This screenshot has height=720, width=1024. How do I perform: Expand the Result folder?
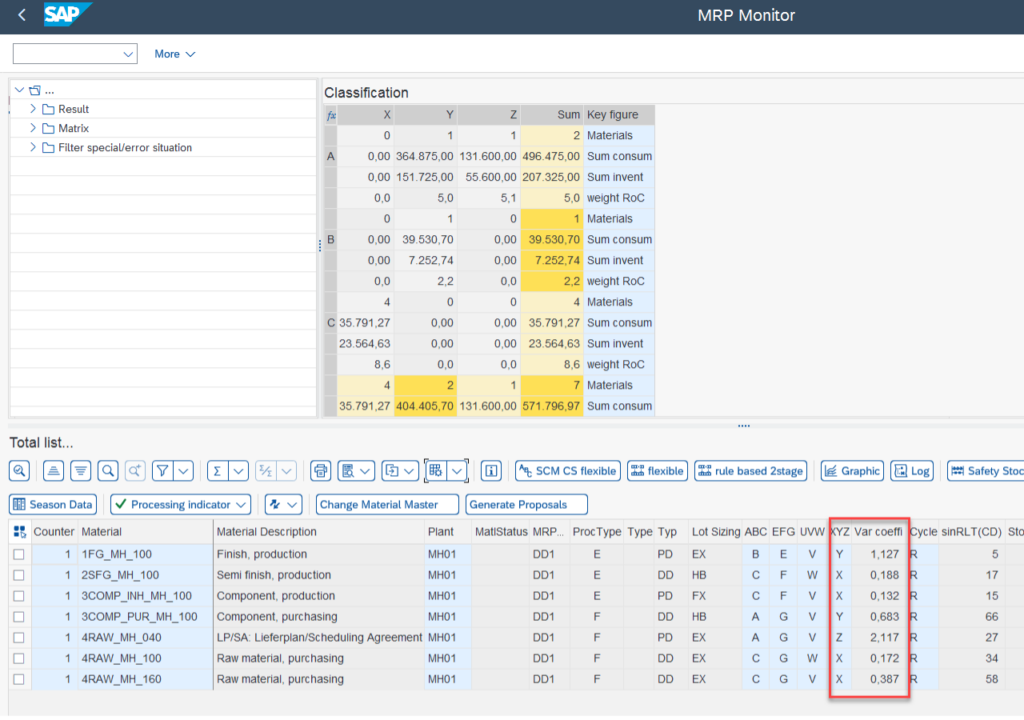33,109
